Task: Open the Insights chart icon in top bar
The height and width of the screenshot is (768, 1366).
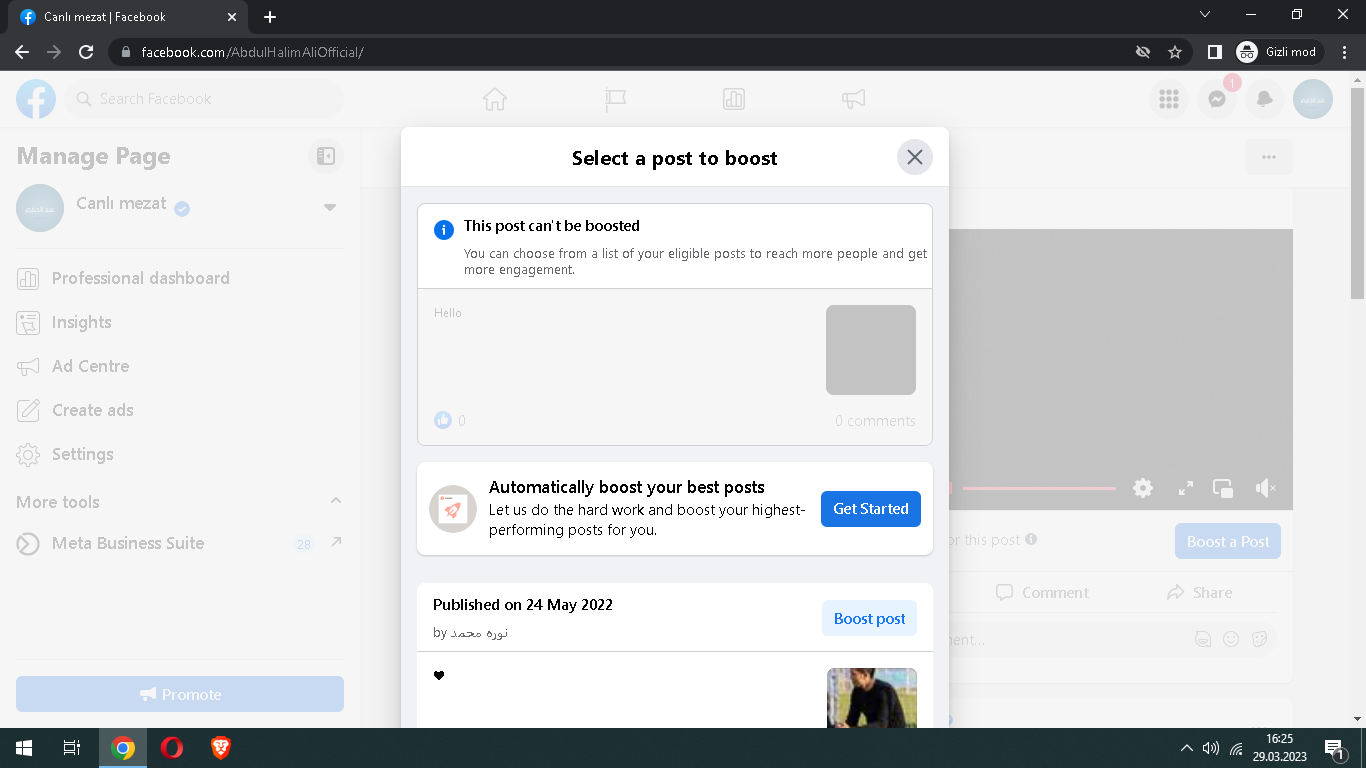Action: point(734,99)
